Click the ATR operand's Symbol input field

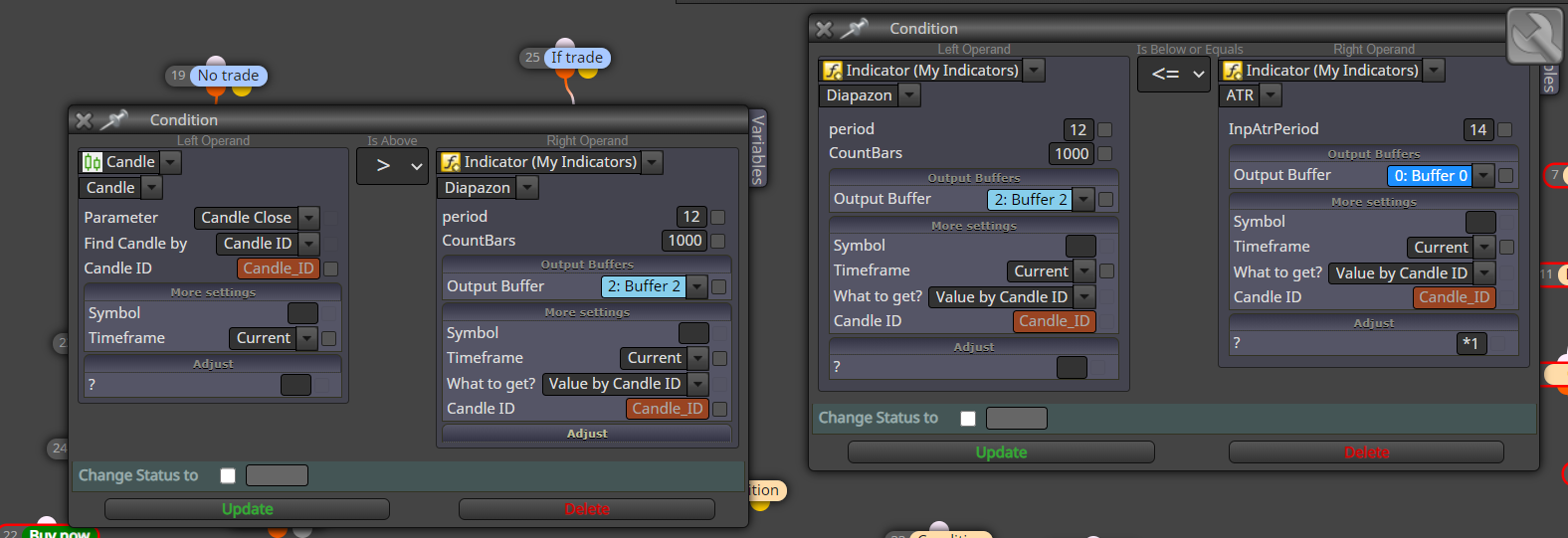tap(1480, 222)
